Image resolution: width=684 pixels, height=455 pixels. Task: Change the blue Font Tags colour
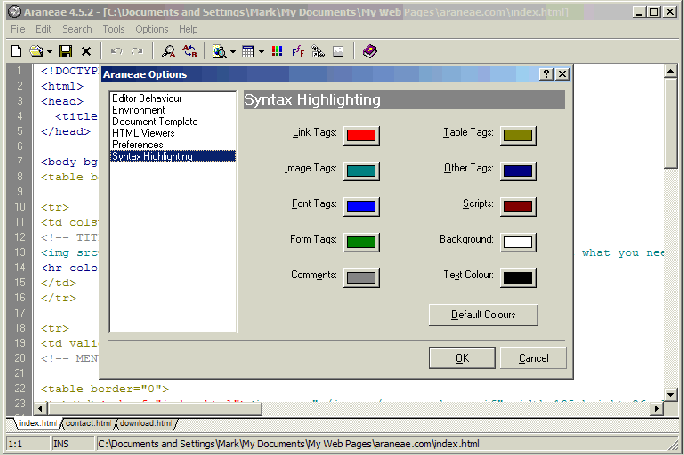(361, 206)
